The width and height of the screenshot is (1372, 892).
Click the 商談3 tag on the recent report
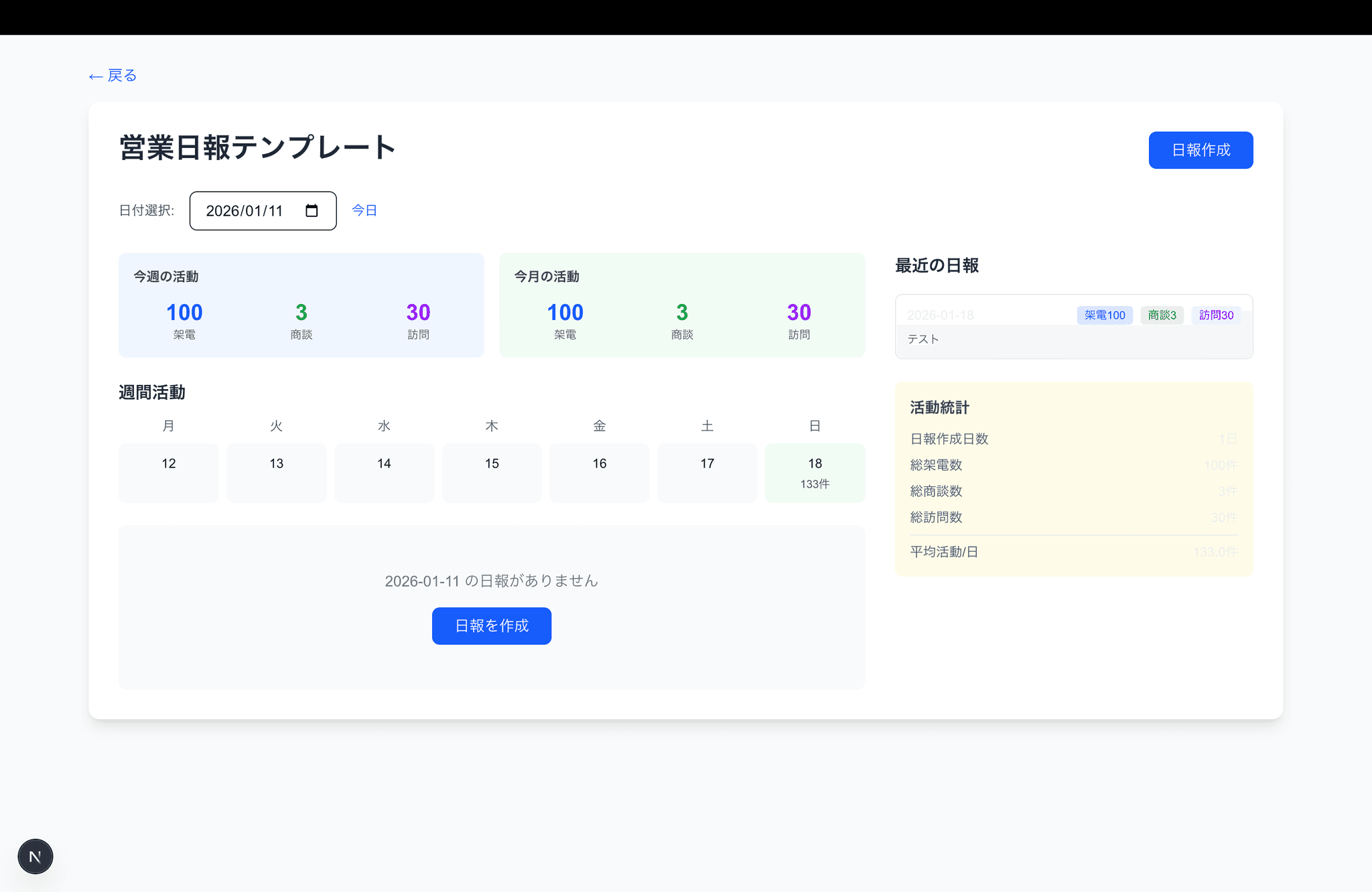coord(1162,315)
